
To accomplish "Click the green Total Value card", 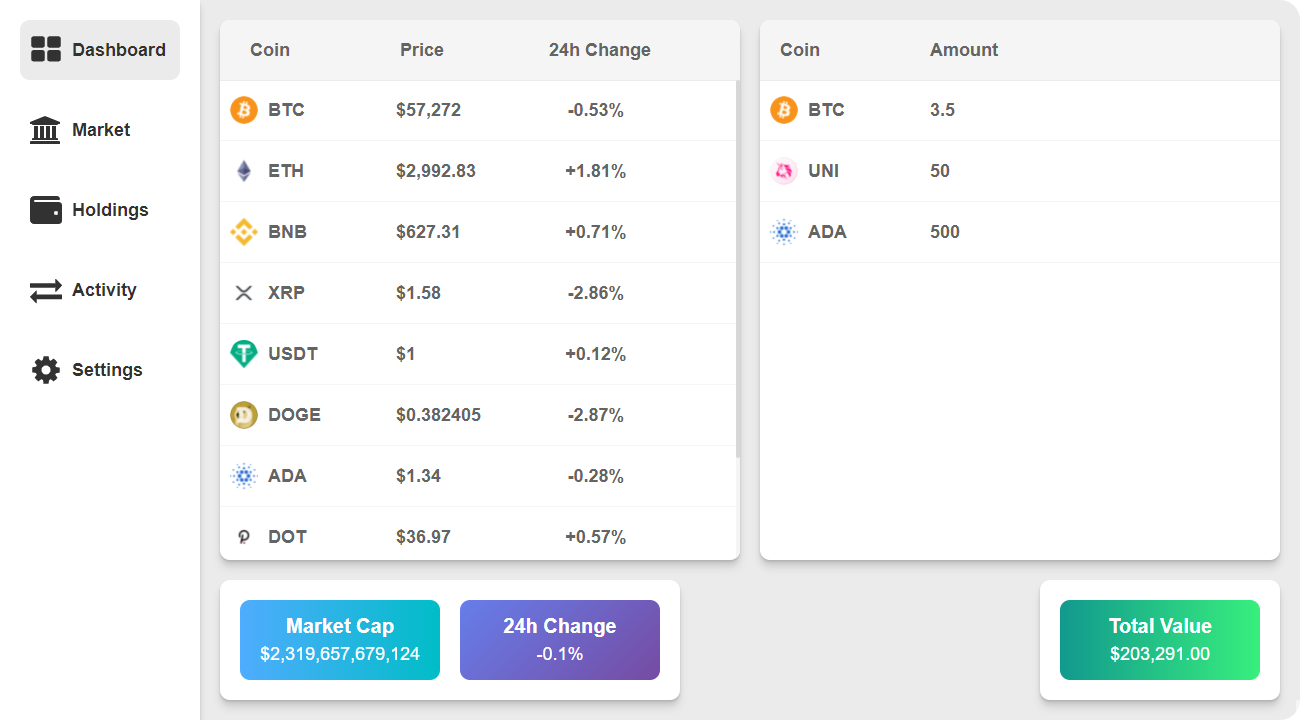I will click(1160, 640).
